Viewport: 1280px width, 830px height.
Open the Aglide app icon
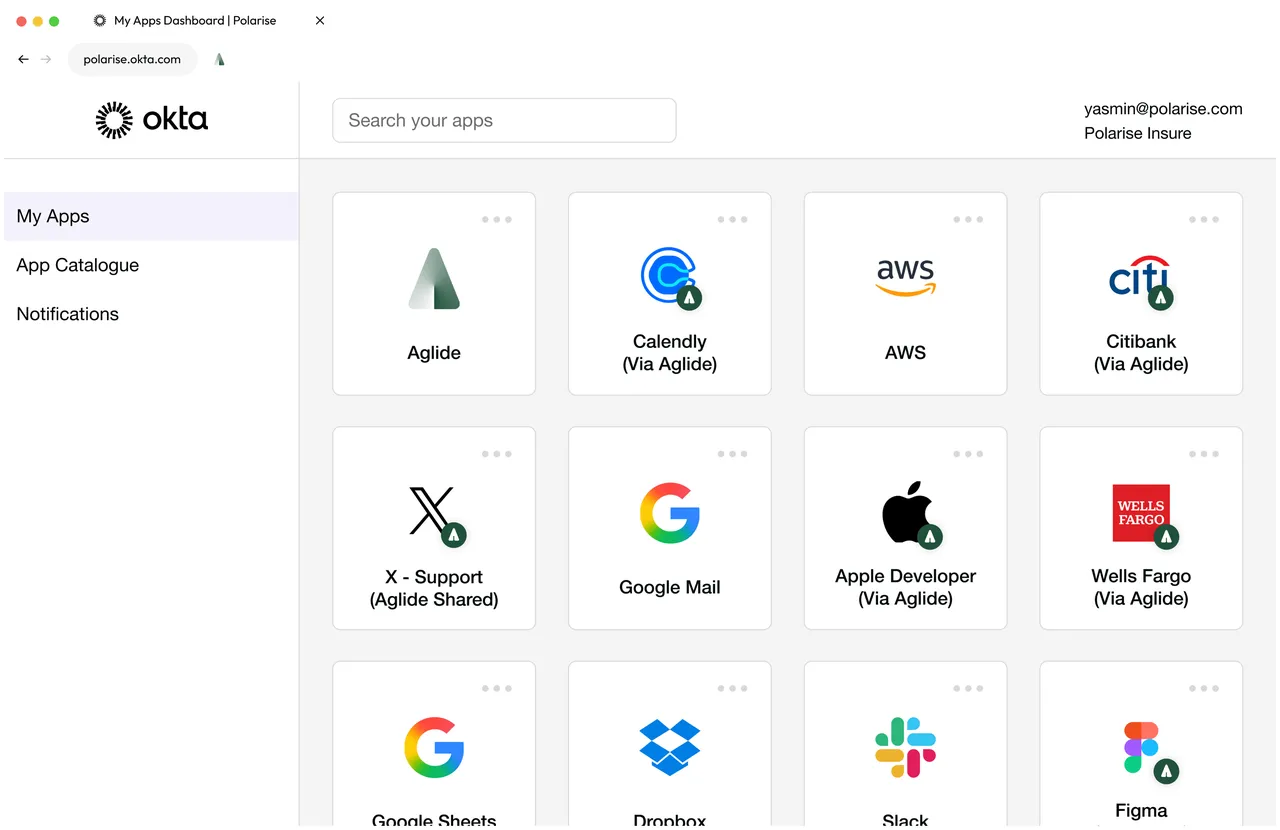point(434,278)
